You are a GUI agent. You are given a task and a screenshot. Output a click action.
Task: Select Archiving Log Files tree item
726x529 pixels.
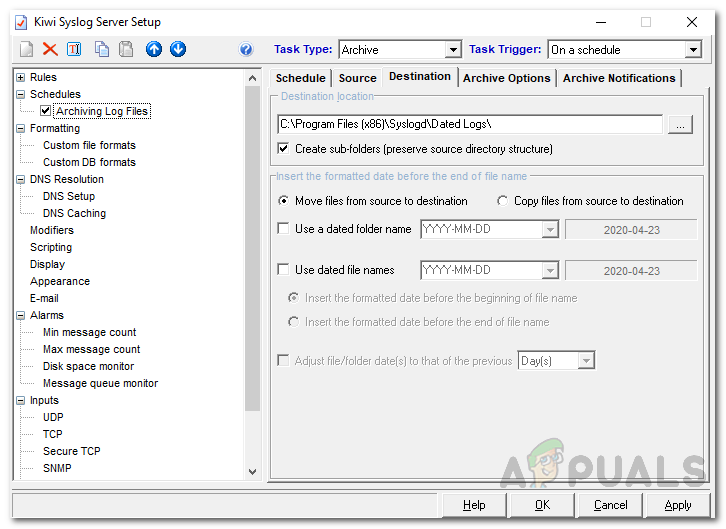coord(102,111)
